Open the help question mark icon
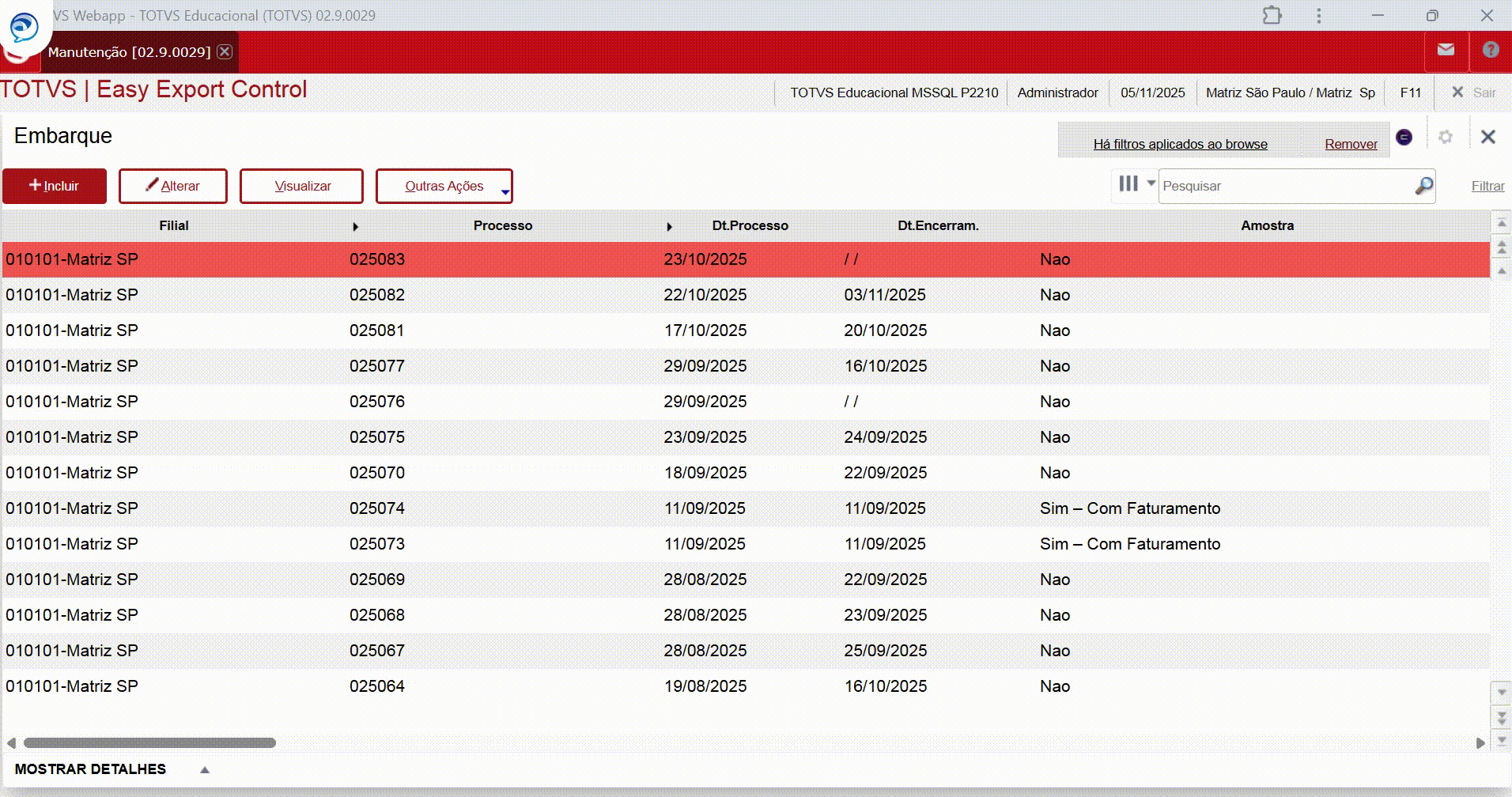1512x797 pixels. tap(1491, 51)
